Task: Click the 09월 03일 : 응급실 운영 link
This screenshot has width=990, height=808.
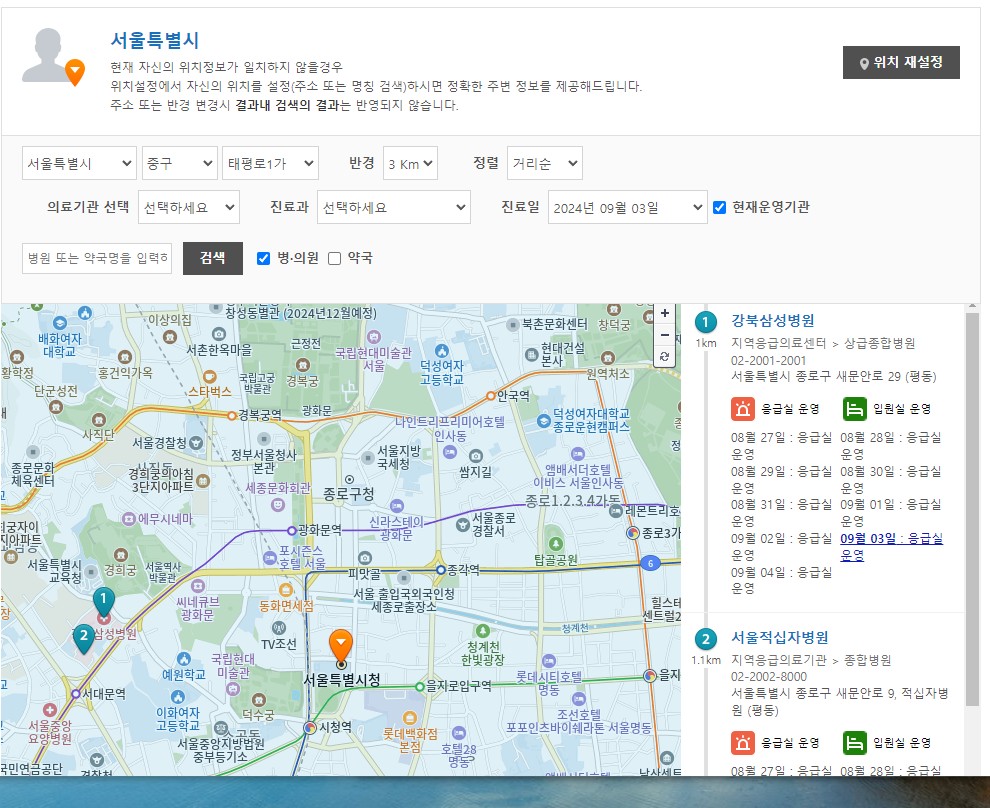Action: (892, 547)
